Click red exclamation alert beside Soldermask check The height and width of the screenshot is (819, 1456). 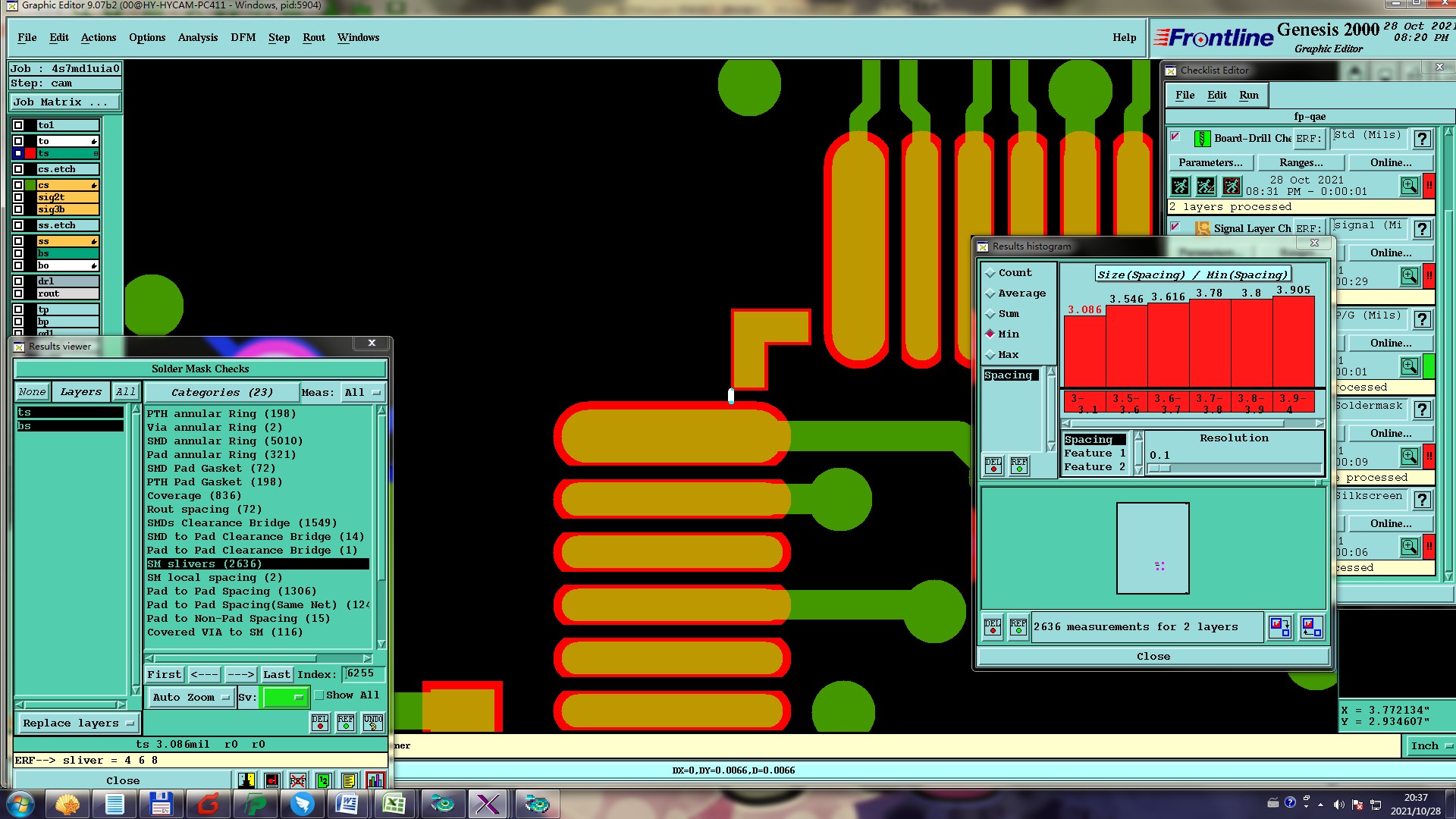1429,457
